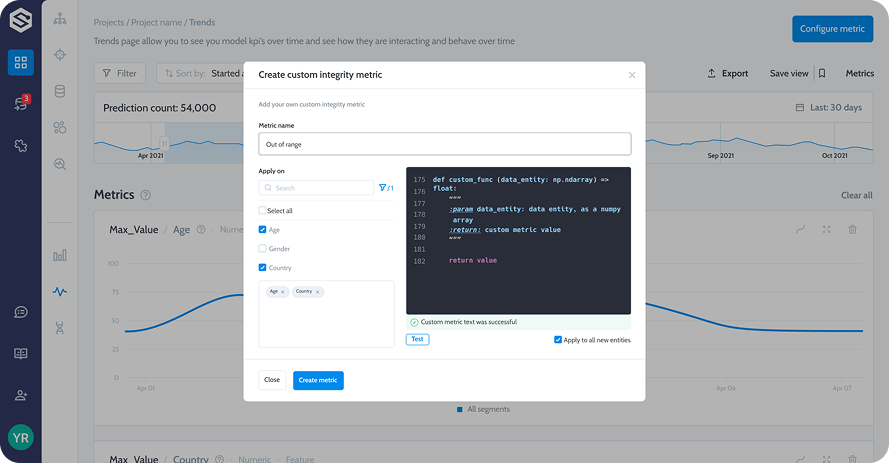
Task: Click the dashboard grid icon in sidebar
Action: [x=20, y=63]
